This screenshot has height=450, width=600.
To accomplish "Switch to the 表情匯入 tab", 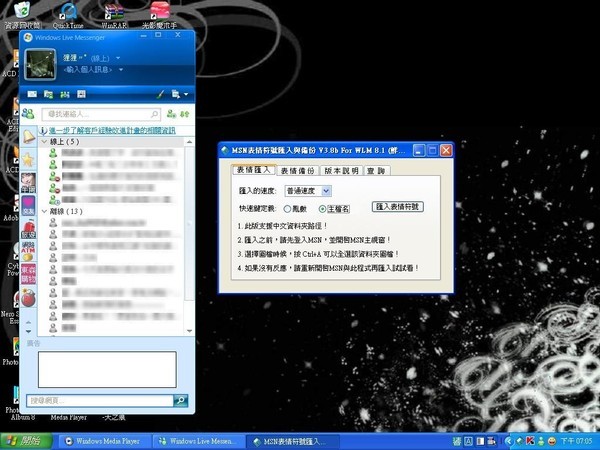I will [254, 170].
